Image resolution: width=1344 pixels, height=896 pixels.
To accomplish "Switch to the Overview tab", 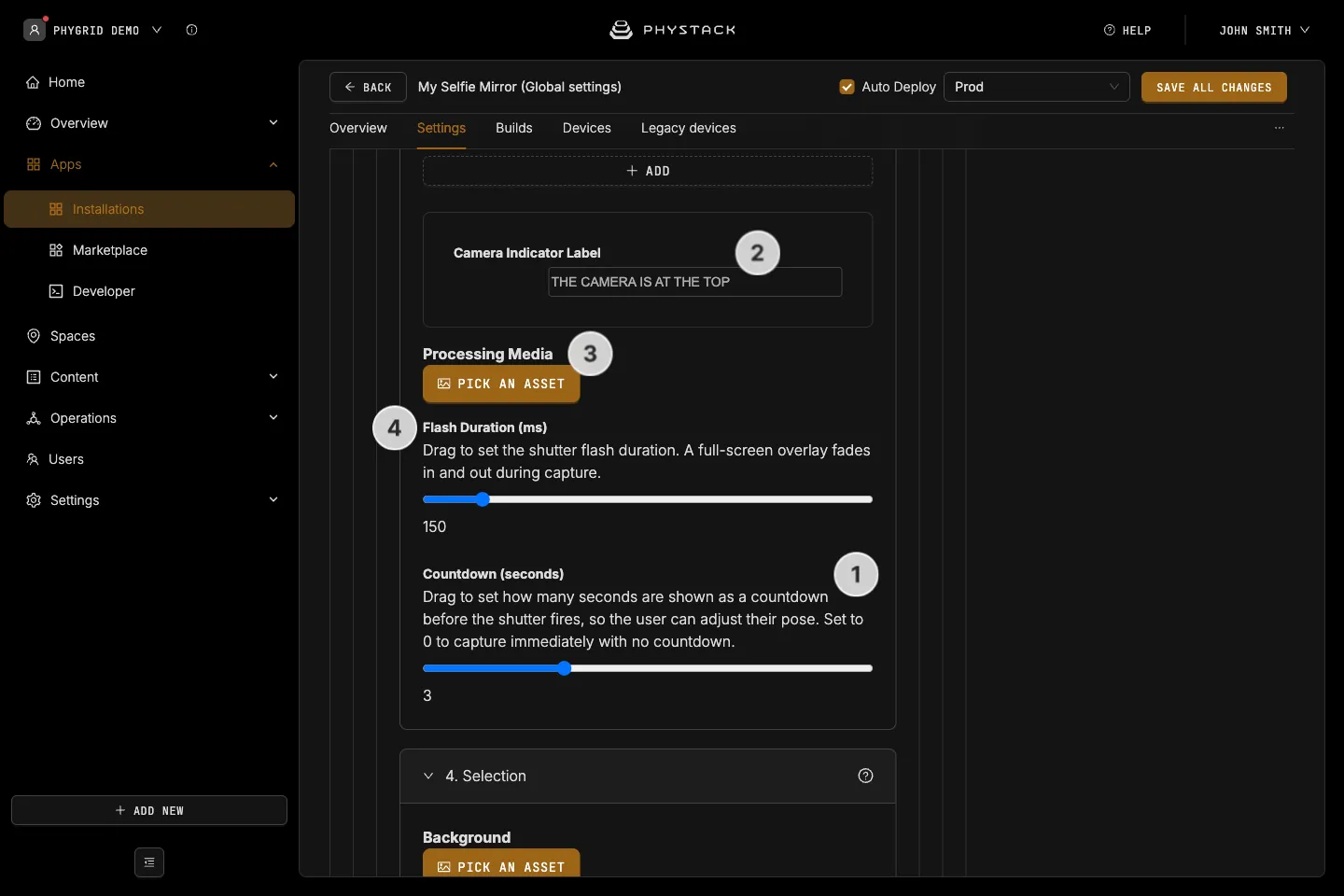I will [358, 128].
